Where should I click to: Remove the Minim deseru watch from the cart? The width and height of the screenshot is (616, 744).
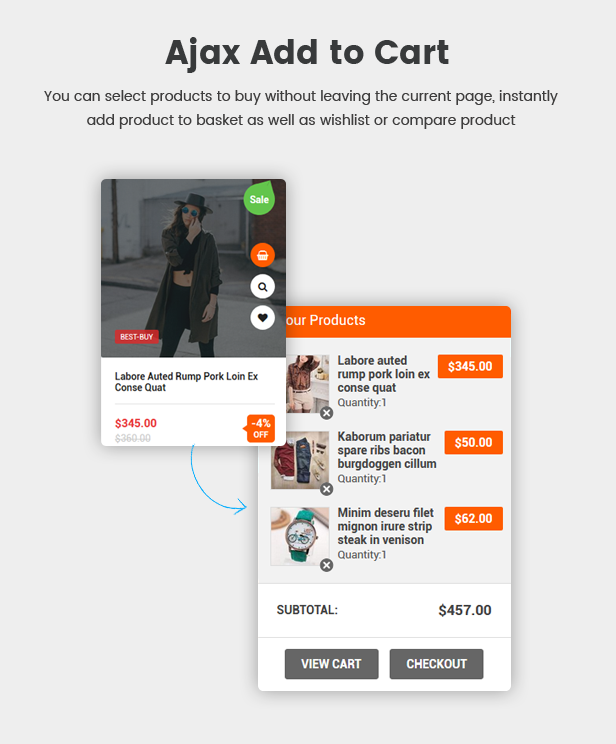(327, 565)
